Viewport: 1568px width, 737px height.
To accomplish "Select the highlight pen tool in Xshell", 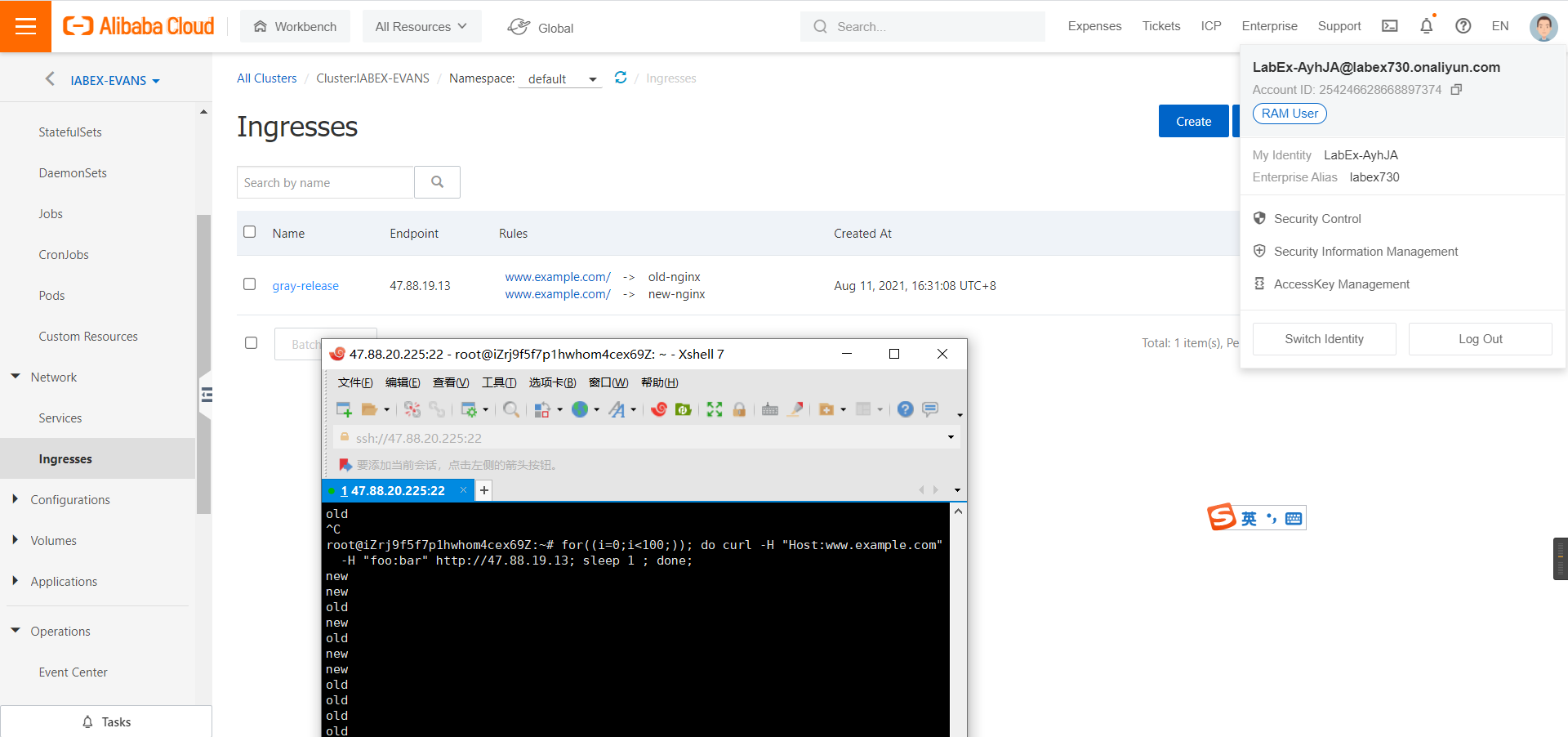I will pyautogui.click(x=794, y=409).
